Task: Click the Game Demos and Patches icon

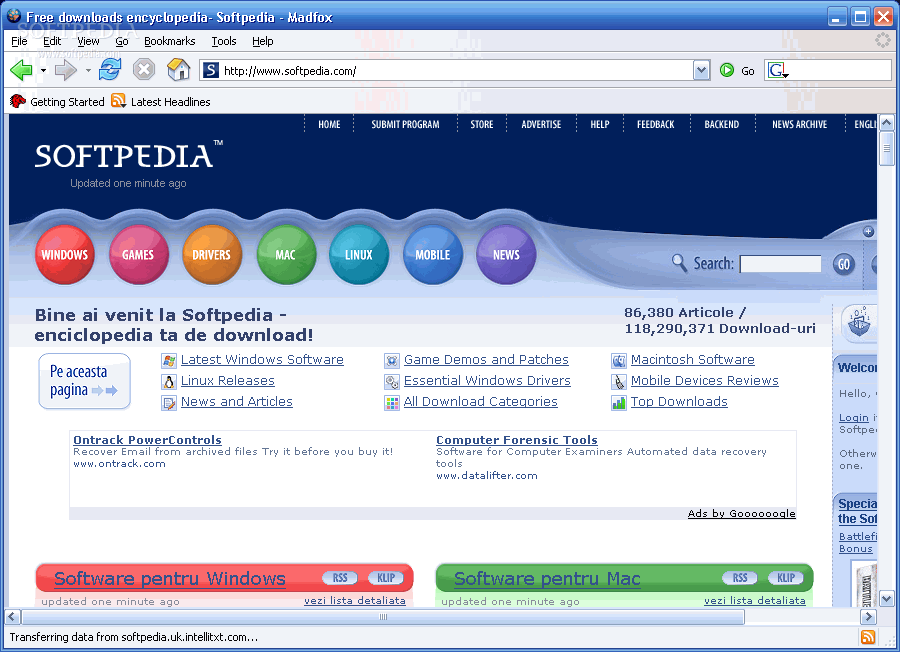Action: pos(392,360)
